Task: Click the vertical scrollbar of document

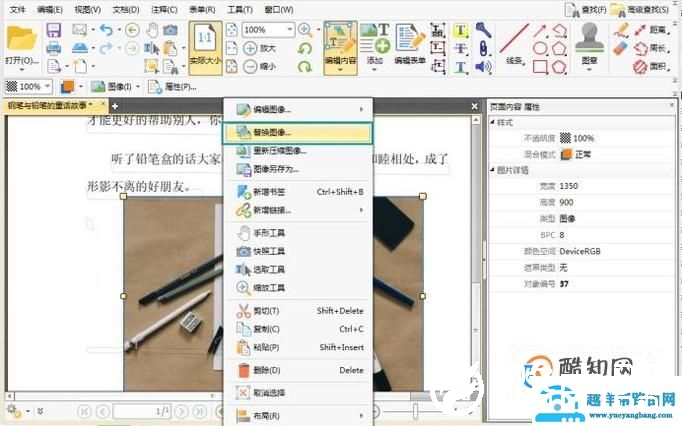Action: [x=475, y=252]
